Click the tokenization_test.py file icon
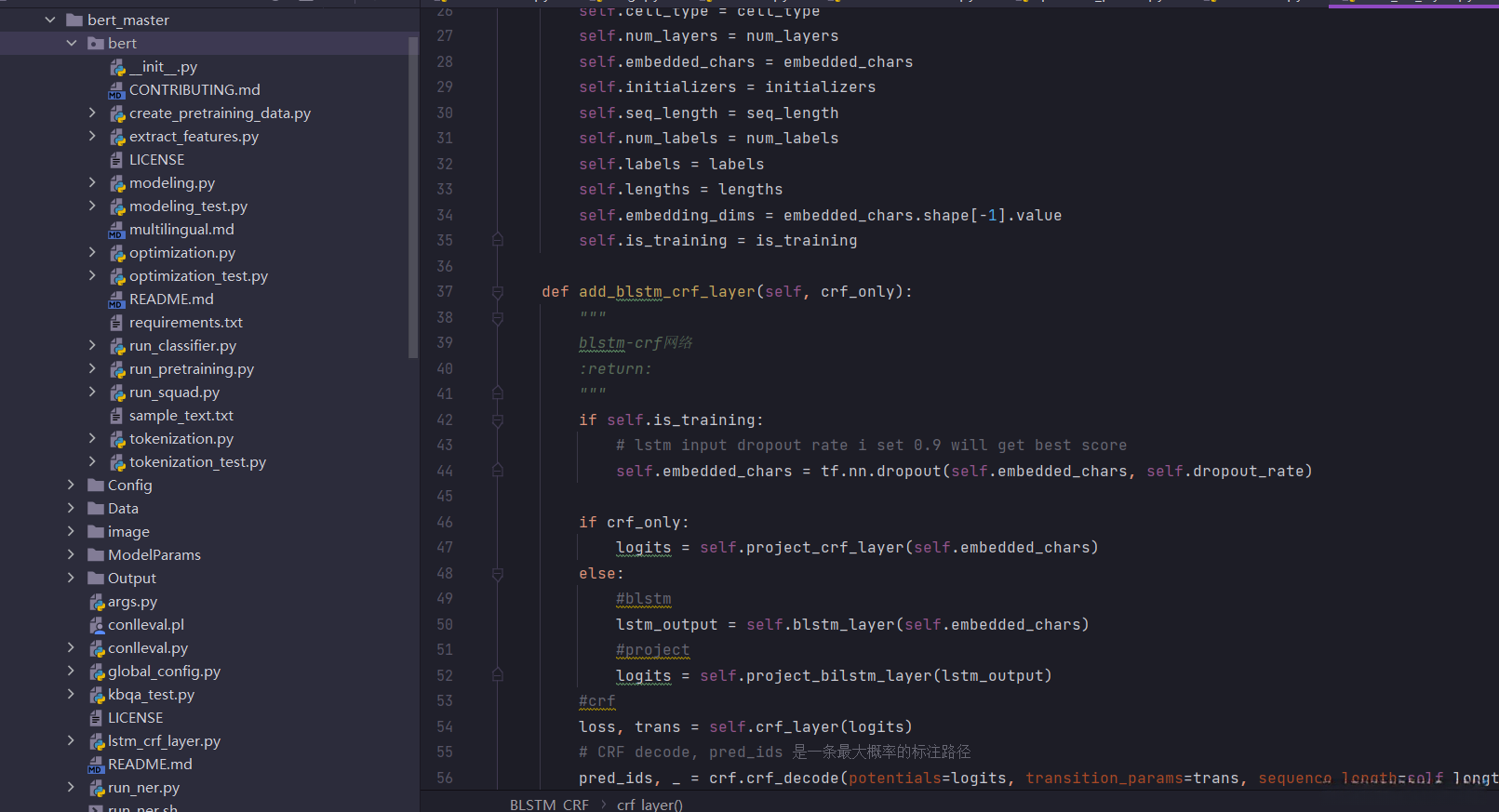Viewport: 1499px width, 812px height. point(117,462)
